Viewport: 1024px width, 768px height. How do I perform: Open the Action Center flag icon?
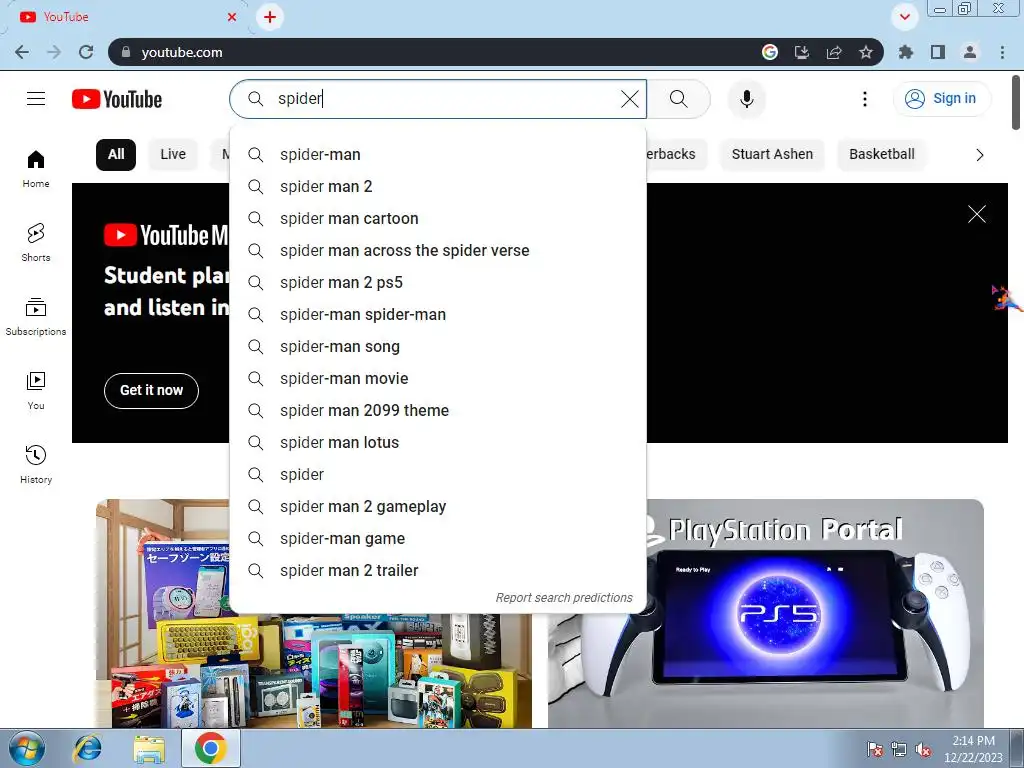pyautogui.click(x=874, y=750)
